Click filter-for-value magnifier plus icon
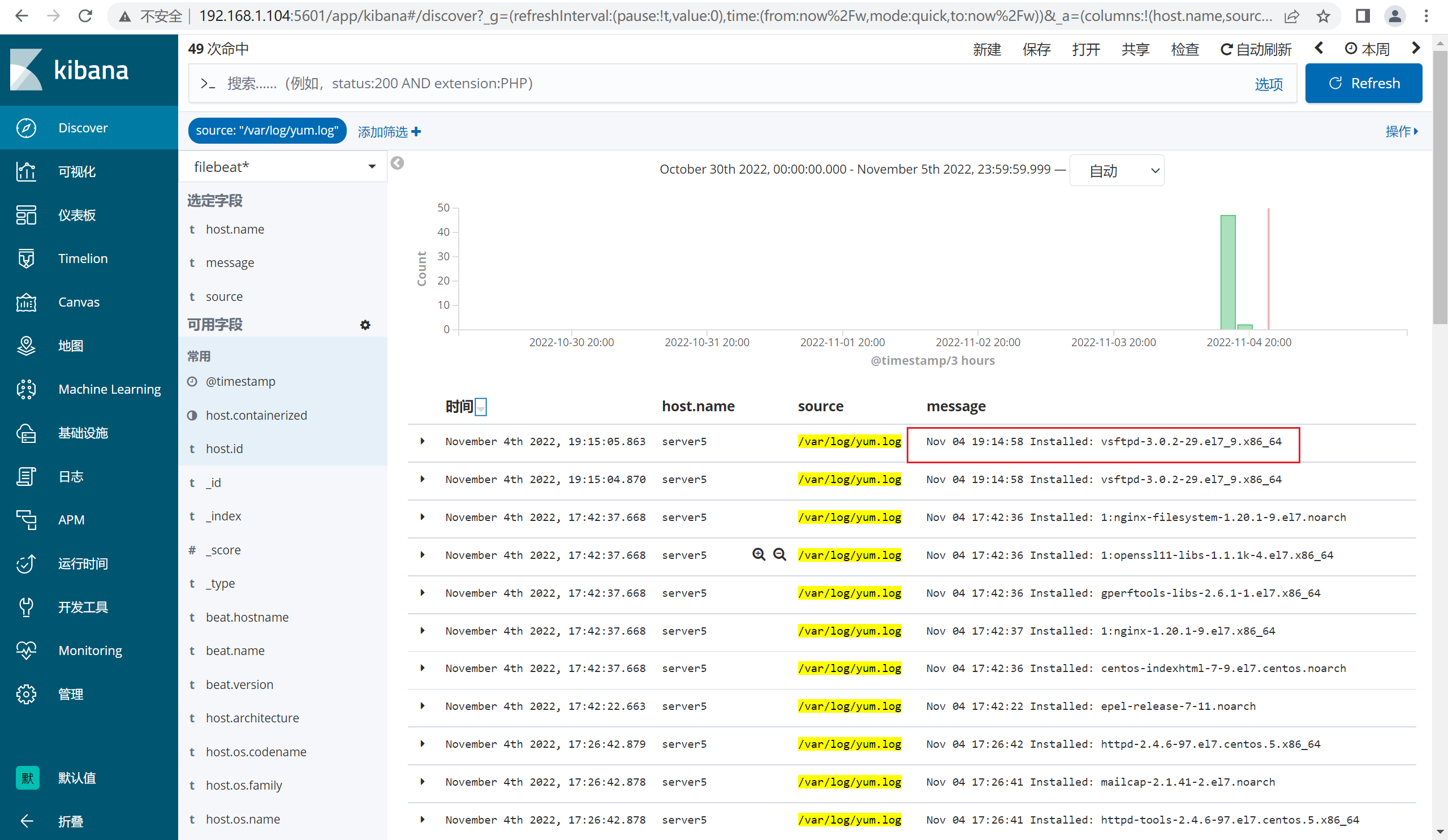This screenshot has height=840, width=1448. pos(759,554)
